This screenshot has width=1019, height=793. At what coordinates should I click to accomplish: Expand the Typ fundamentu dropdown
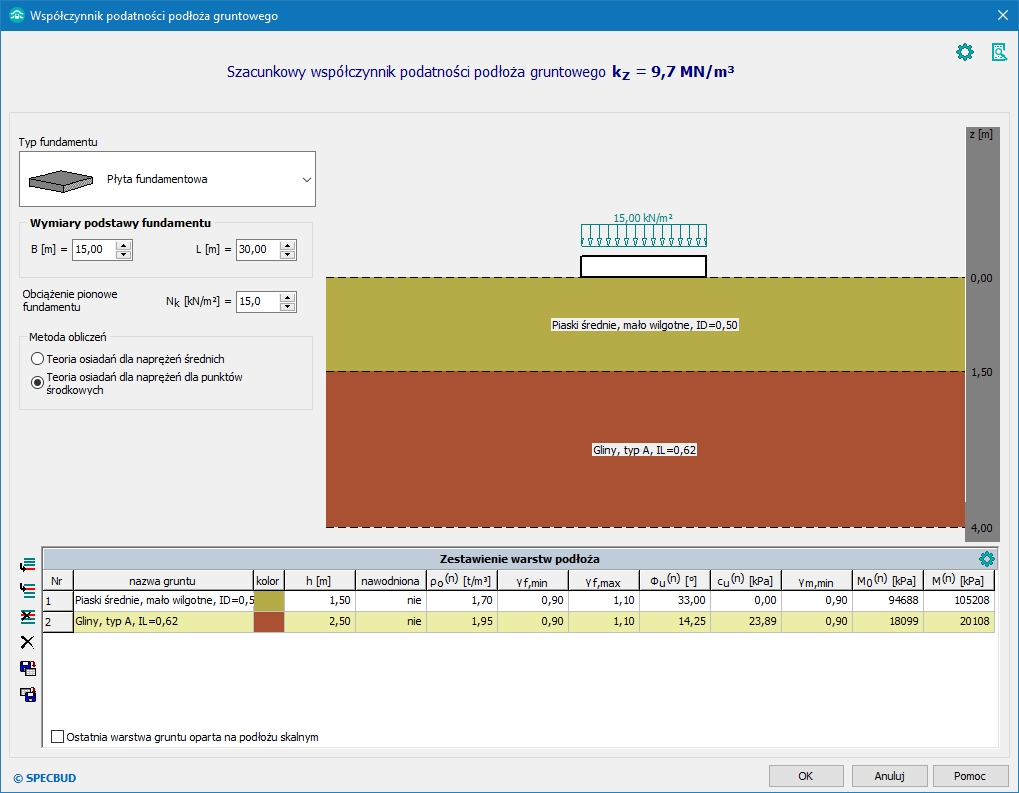pyautogui.click(x=306, y=179)
